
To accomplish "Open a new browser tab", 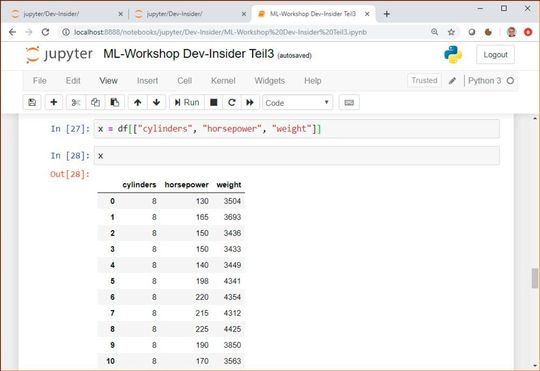I will [387, 14].
